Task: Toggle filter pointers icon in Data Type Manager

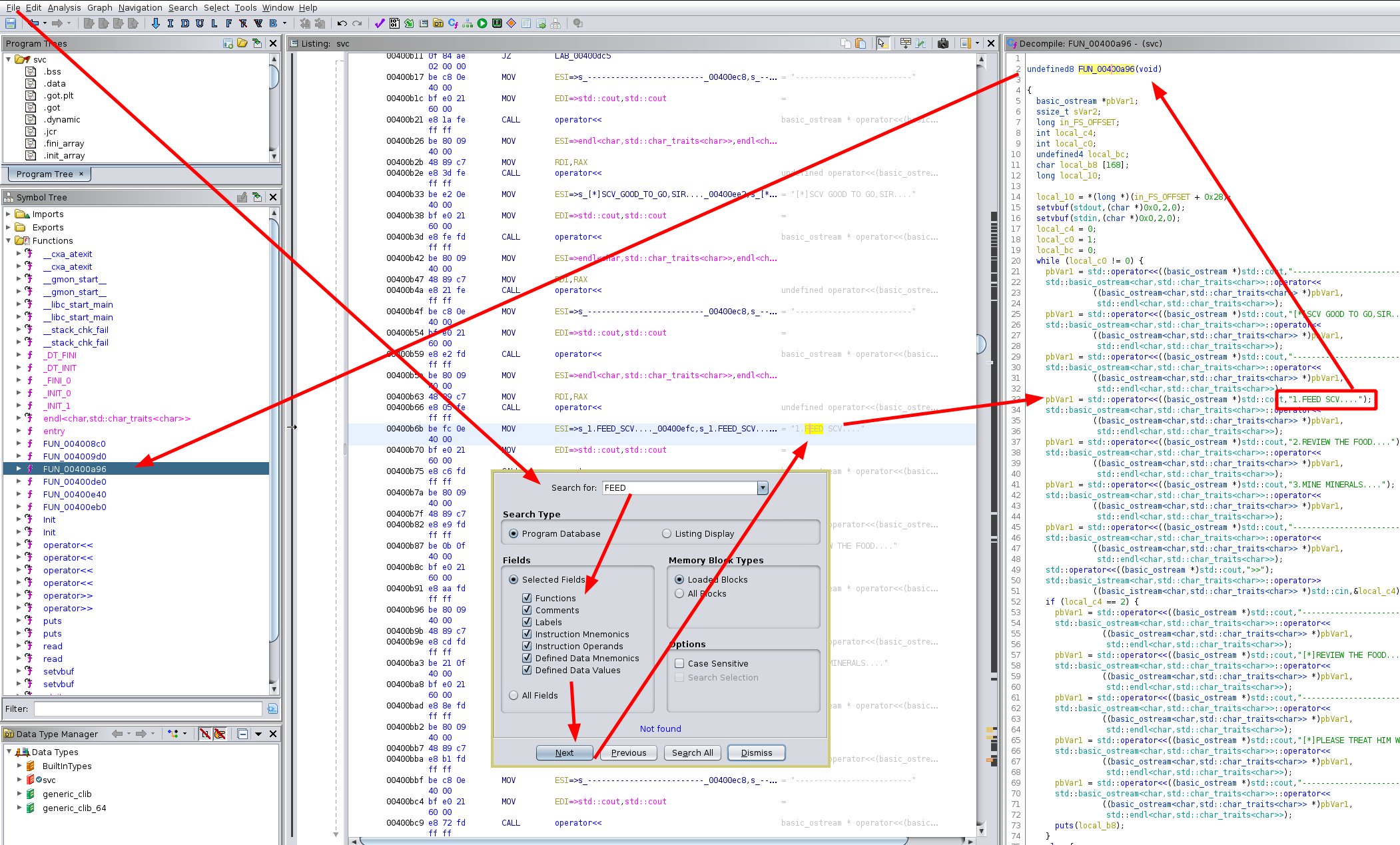Action: (220, 734)
